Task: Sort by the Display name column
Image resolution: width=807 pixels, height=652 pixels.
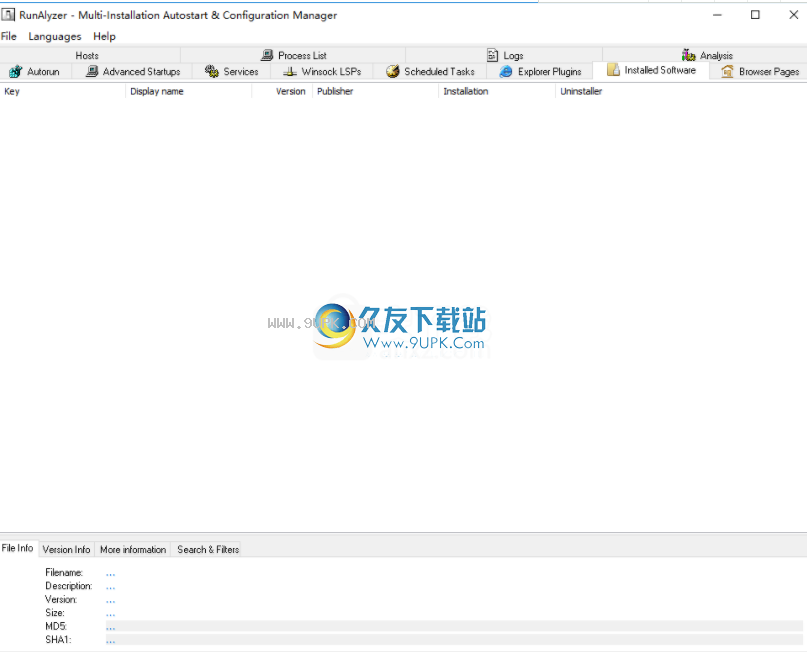Action: point(188,91)
